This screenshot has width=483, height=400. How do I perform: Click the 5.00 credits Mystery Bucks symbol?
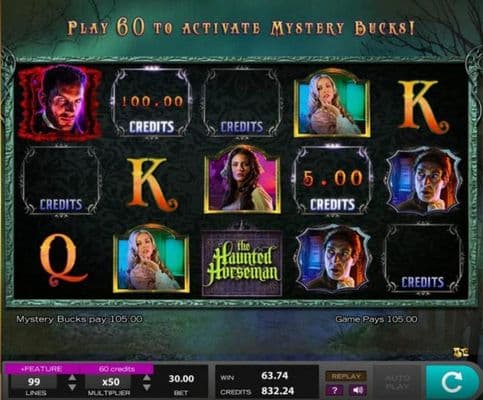coord(332,180)
